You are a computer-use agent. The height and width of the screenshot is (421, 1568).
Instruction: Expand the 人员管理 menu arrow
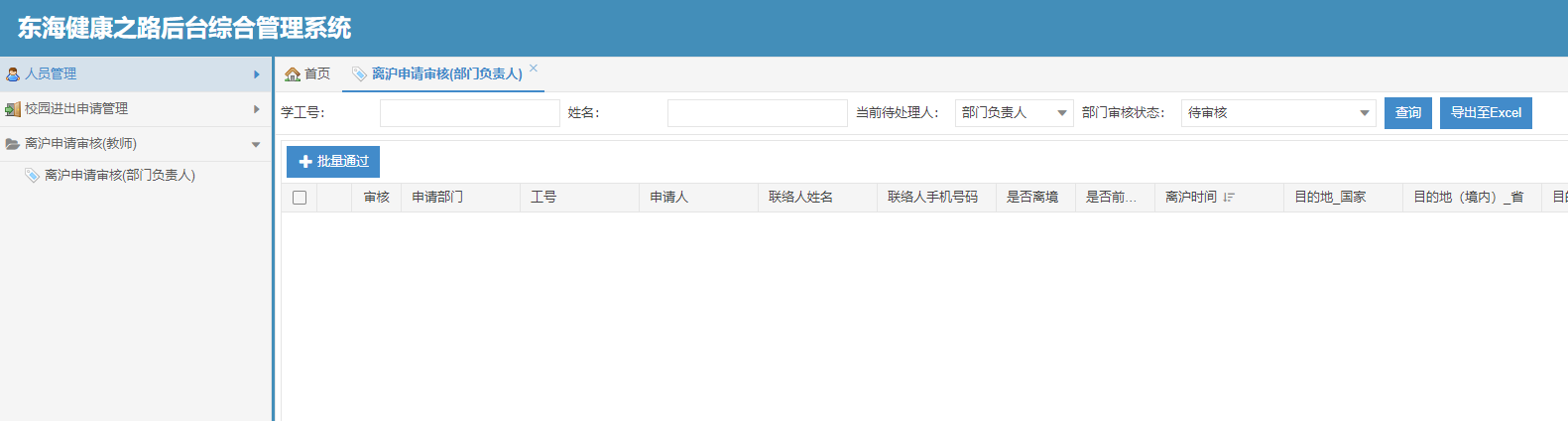pos(256,74)
